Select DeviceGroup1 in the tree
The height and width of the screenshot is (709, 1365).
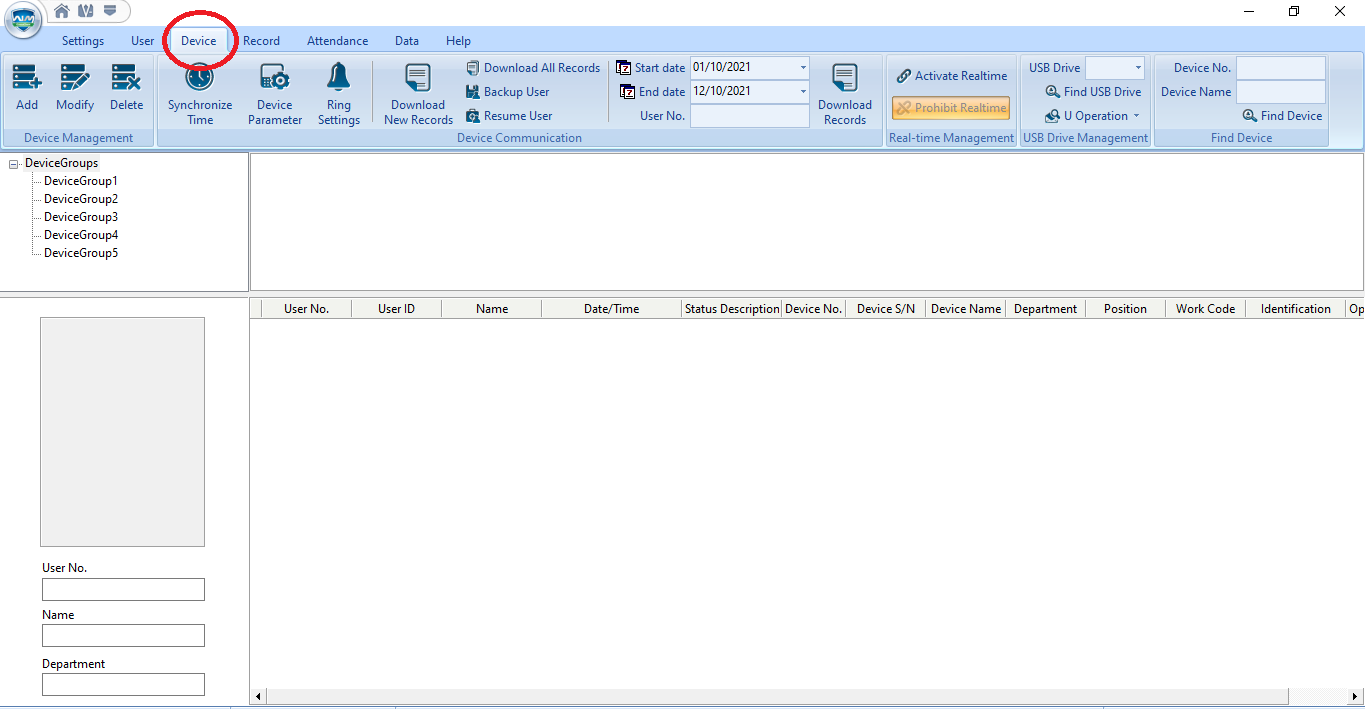click(81, 181)
